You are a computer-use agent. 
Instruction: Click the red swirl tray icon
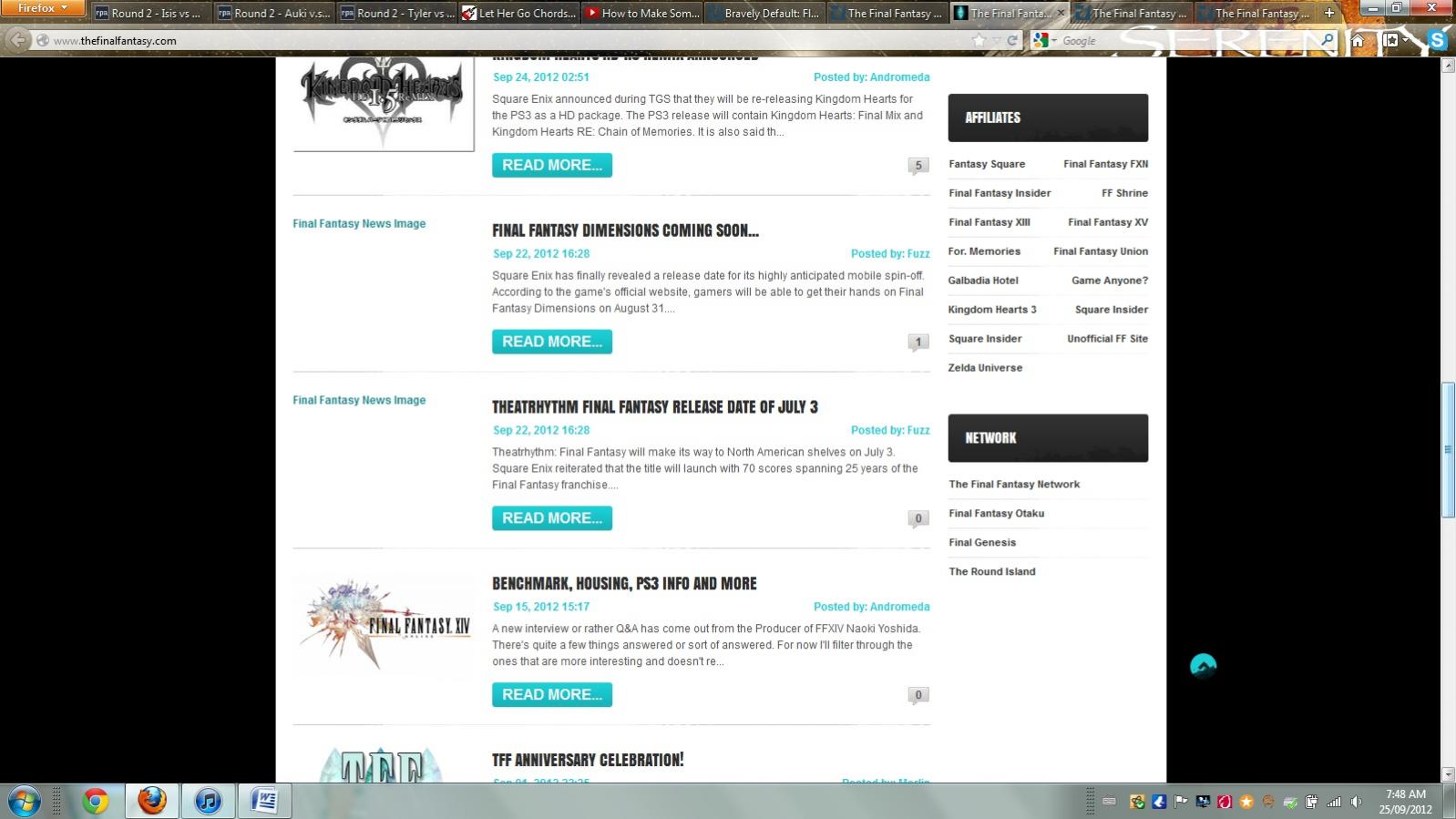[1225, 802]
